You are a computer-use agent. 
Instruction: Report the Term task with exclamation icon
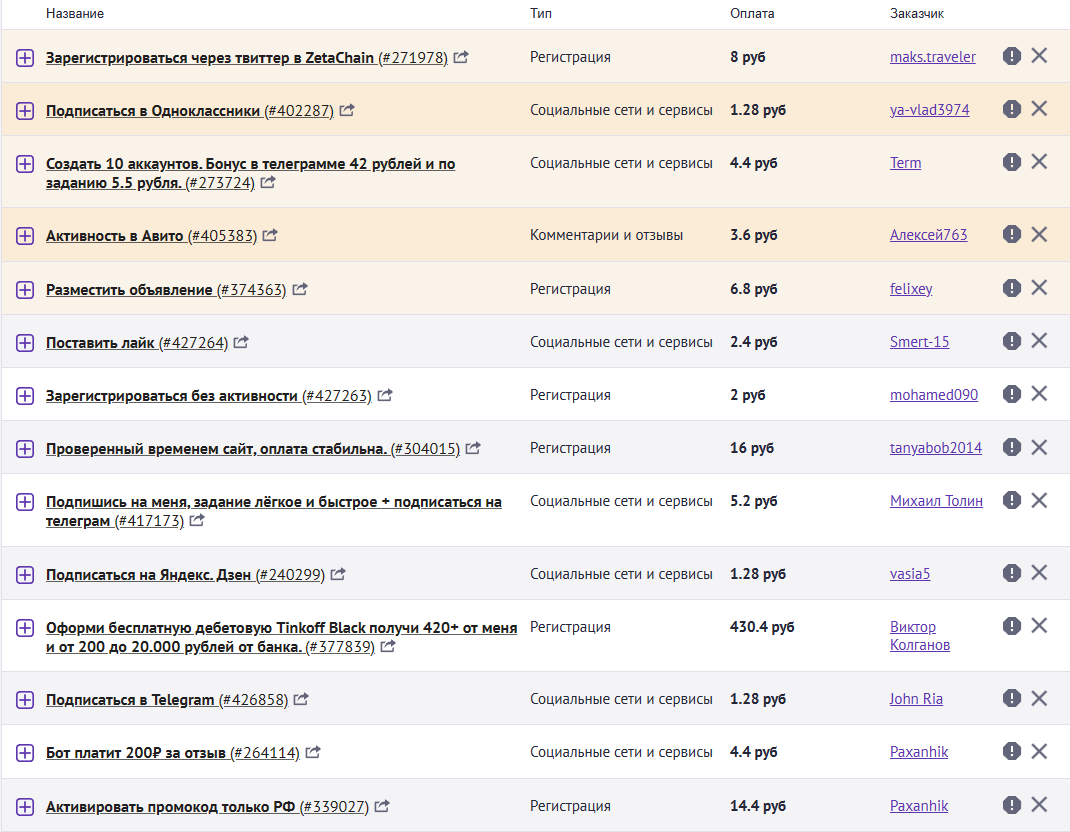point(1011,162)
